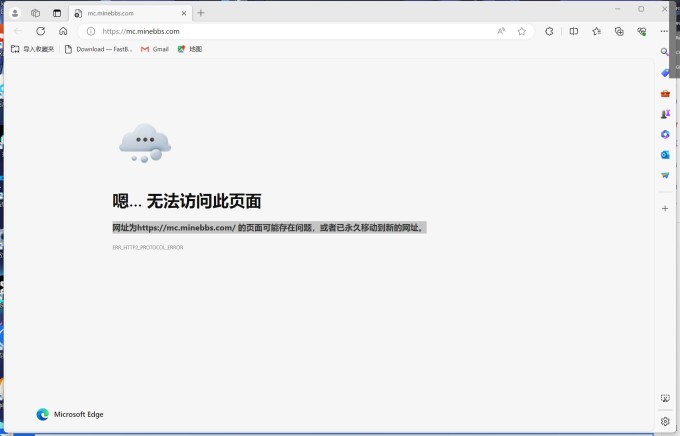Open the Collections icon
This screenshot has width=680, height=436.
(619, 31)
